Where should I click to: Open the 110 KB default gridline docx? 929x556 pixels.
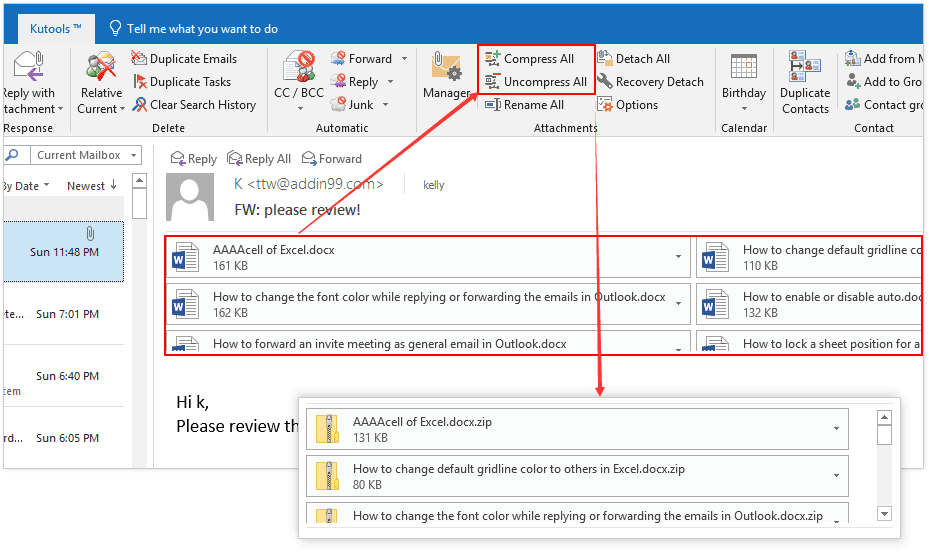pyautogui.click(x=809, y=257)
